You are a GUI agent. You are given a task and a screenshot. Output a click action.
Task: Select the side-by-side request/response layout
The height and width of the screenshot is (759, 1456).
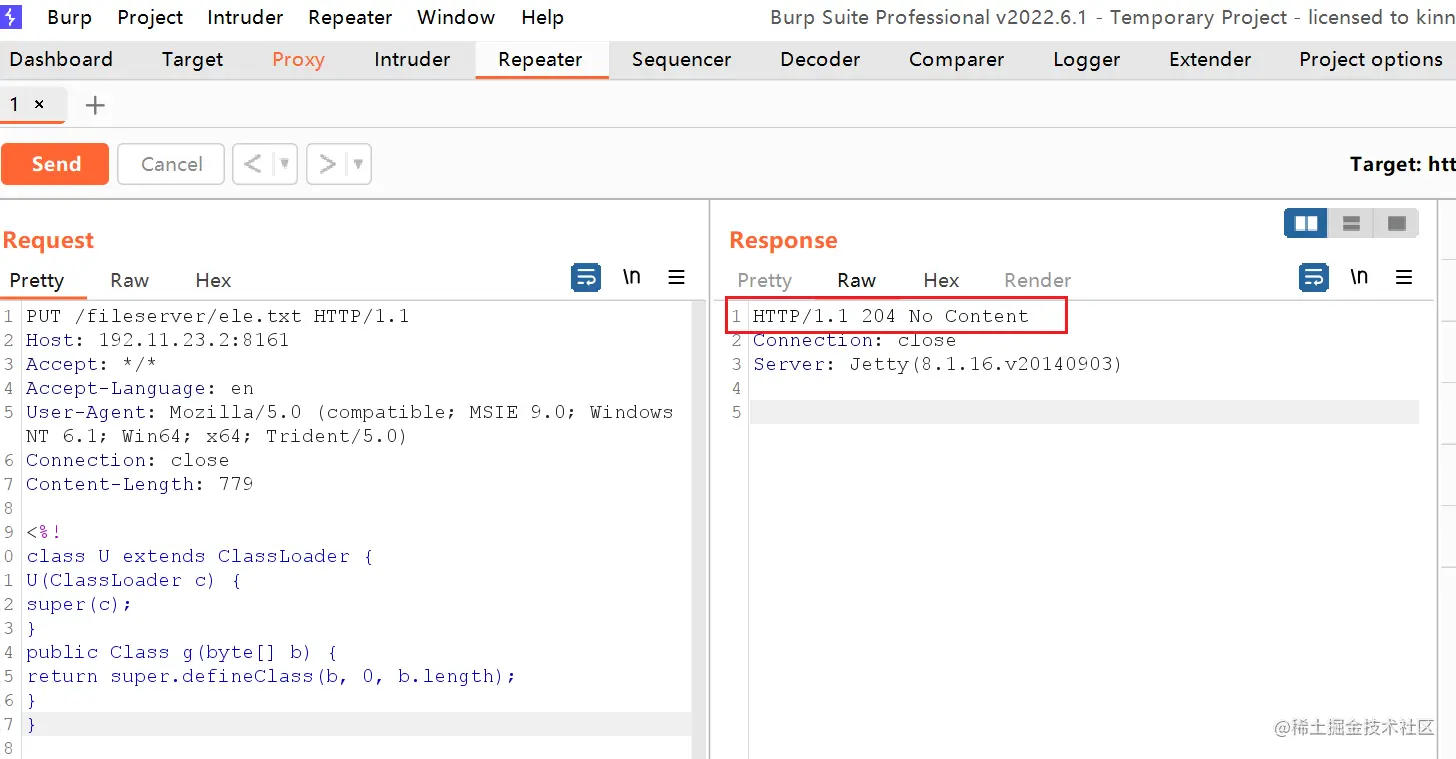(x=1306, y=223)
